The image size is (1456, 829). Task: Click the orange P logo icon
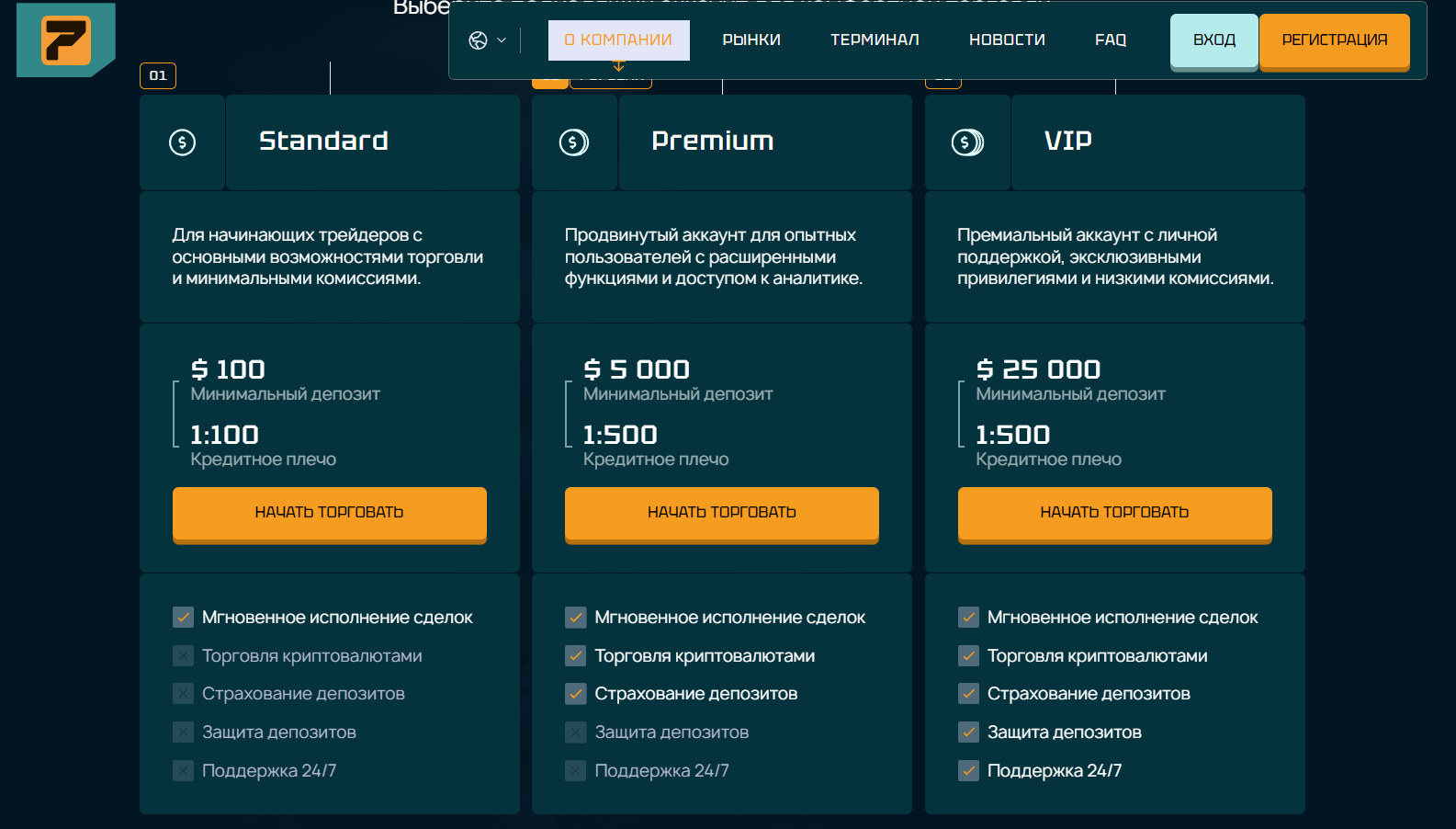coord(66,40)
